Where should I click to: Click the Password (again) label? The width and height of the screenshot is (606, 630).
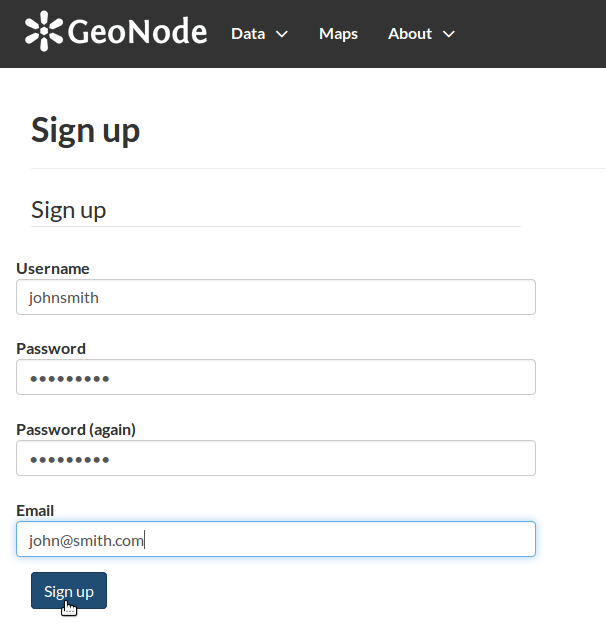coord(76,430)
